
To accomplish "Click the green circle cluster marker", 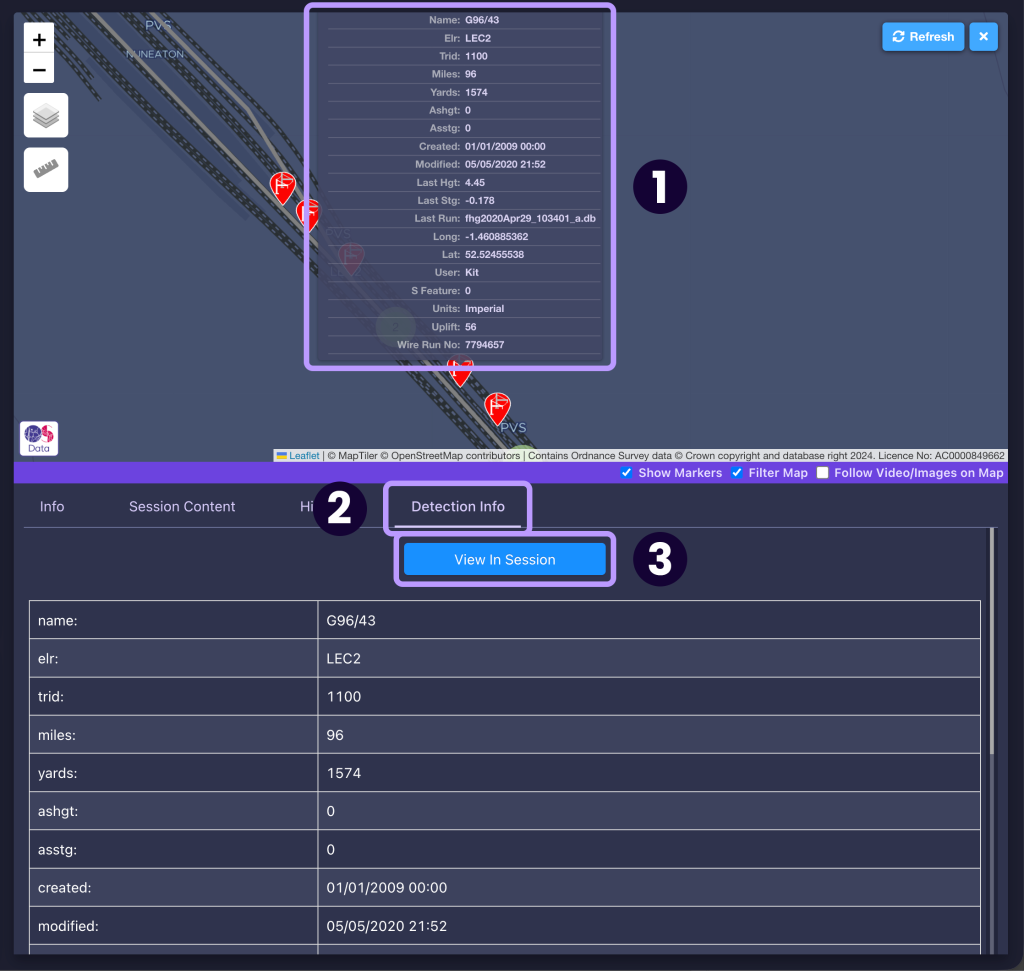I will tap(396, 325).
